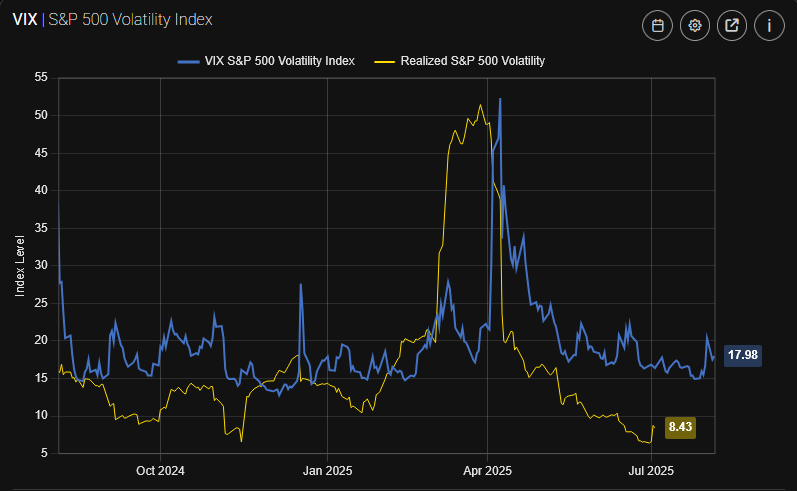This screenshot has height=491, width=797.
Task: Click the 40 y-axis tick label
Action: tap(41, 190)
